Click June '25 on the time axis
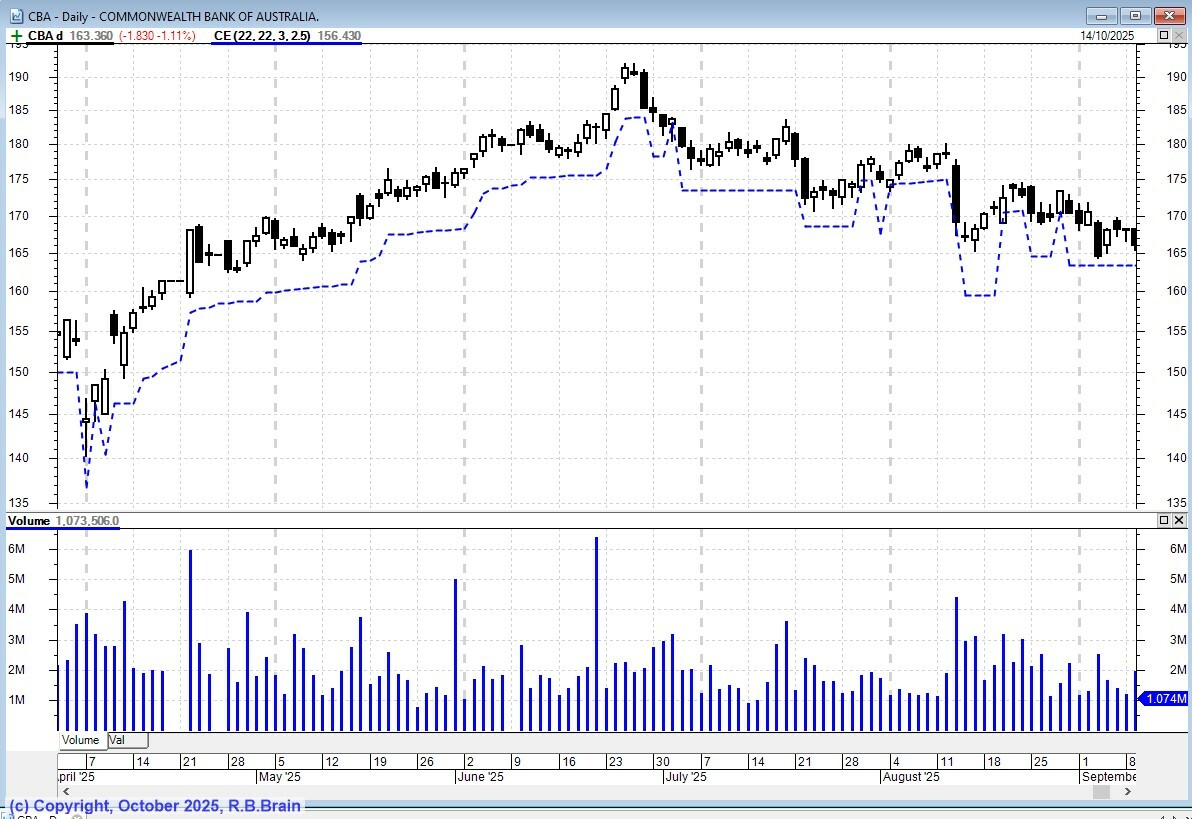The width and height of the screenshot is (1192, 819). (481, 776)
